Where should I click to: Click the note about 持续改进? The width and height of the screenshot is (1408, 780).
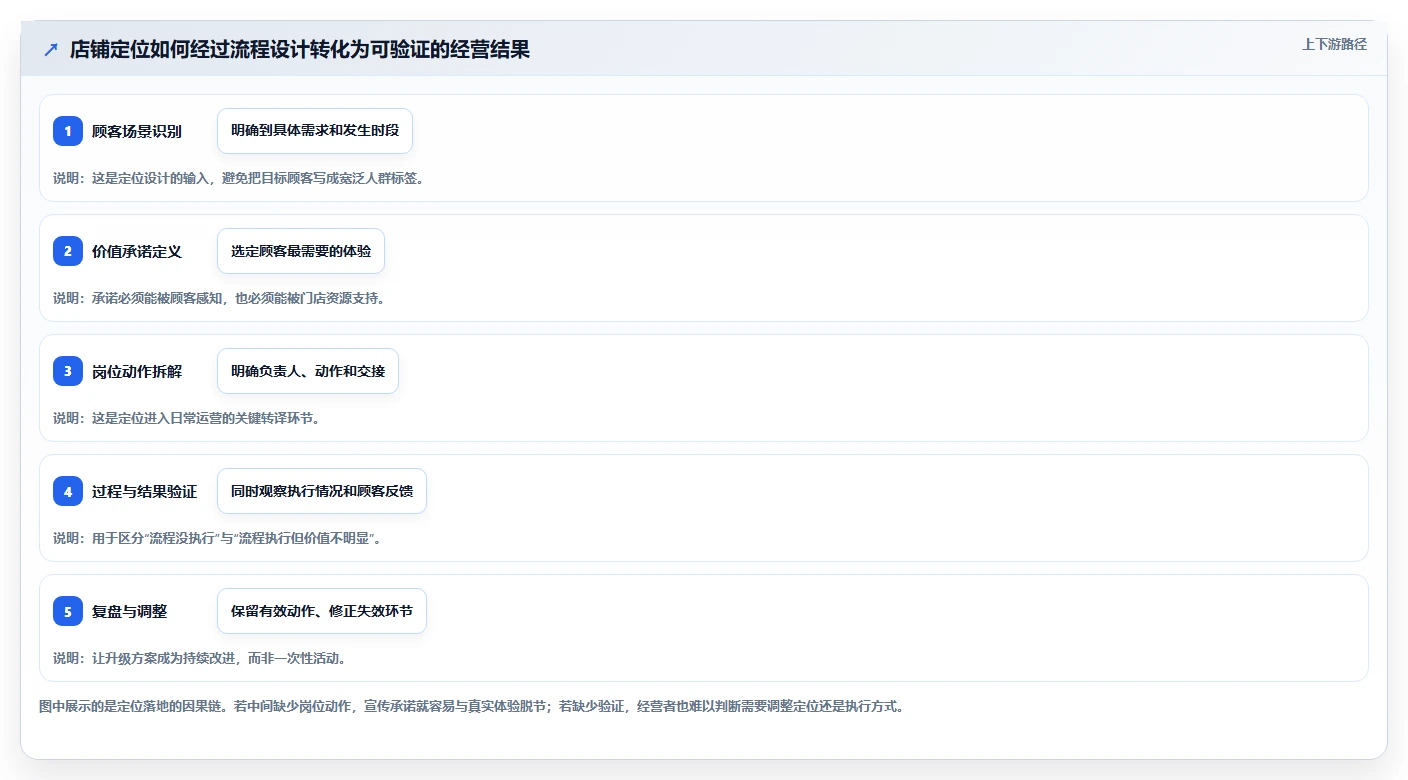coord(200,658)
